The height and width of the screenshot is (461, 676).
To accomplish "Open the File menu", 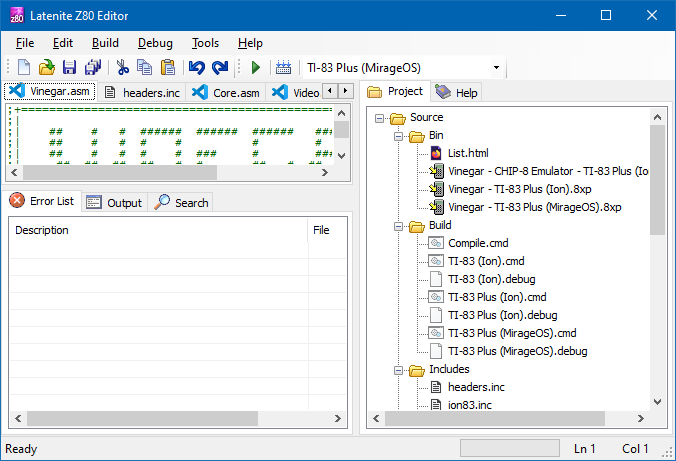I will click(25, 43).
